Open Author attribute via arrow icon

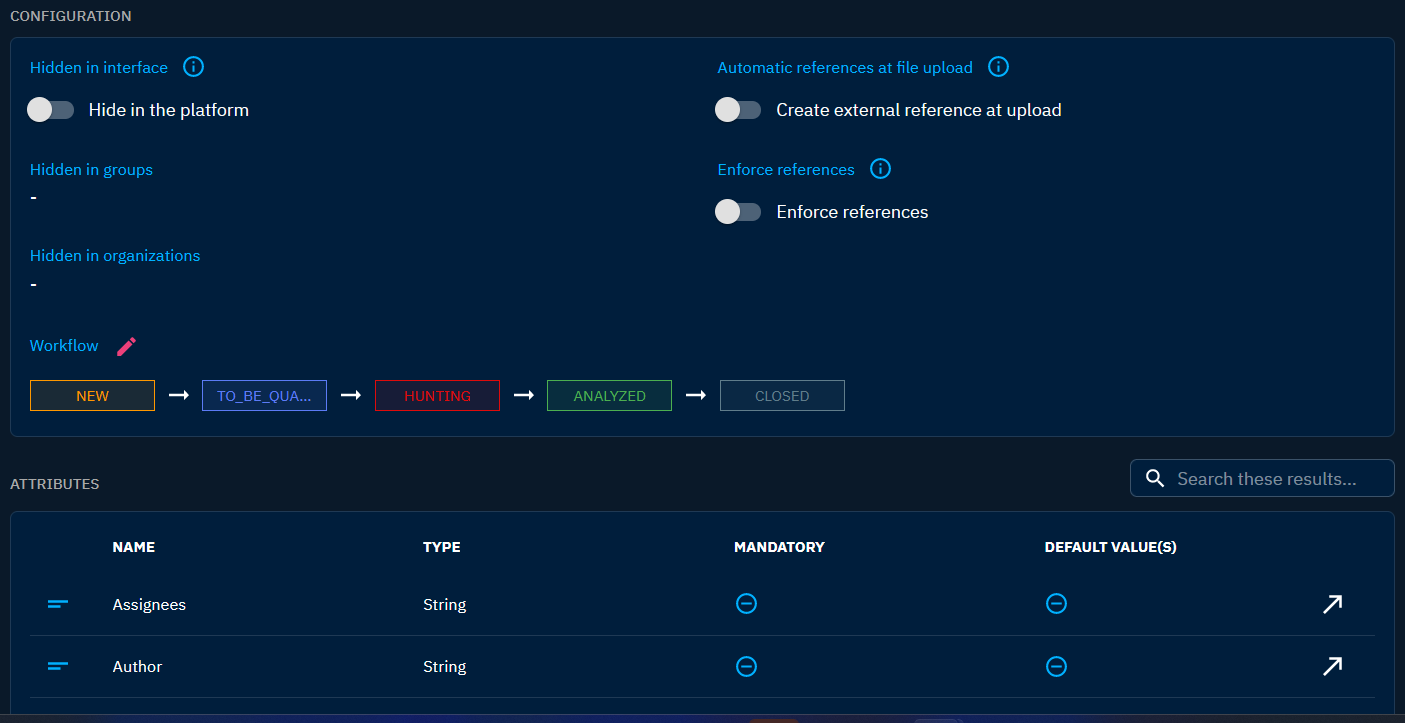point(1332,666)
